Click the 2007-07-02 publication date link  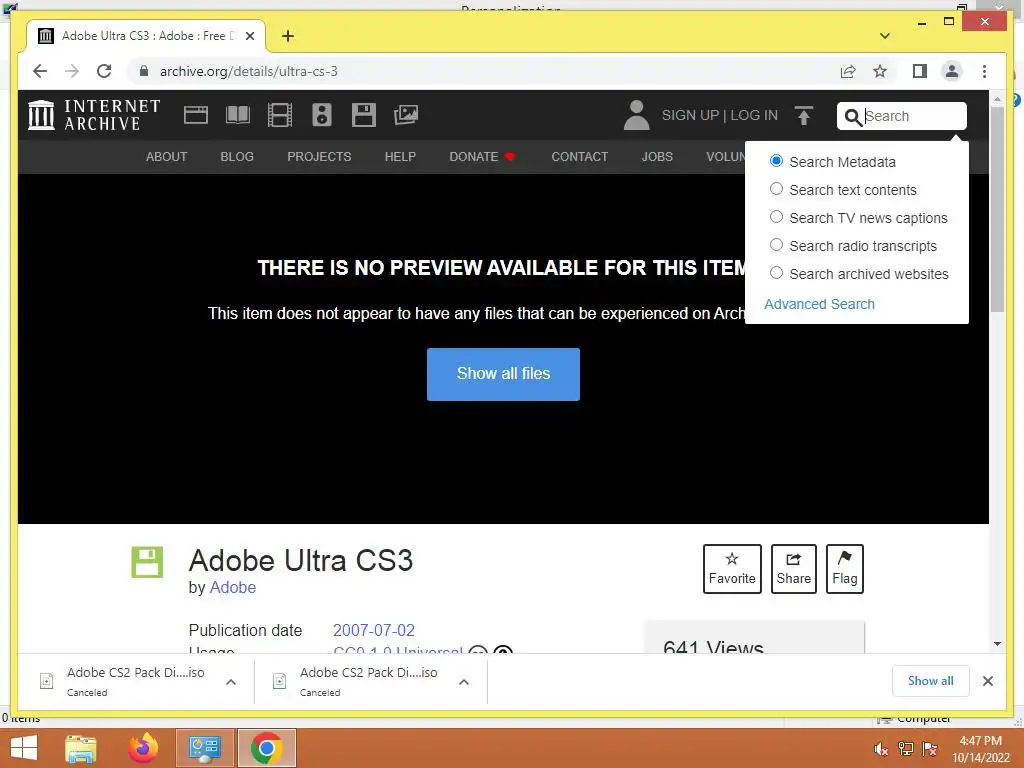coord(374,630)
